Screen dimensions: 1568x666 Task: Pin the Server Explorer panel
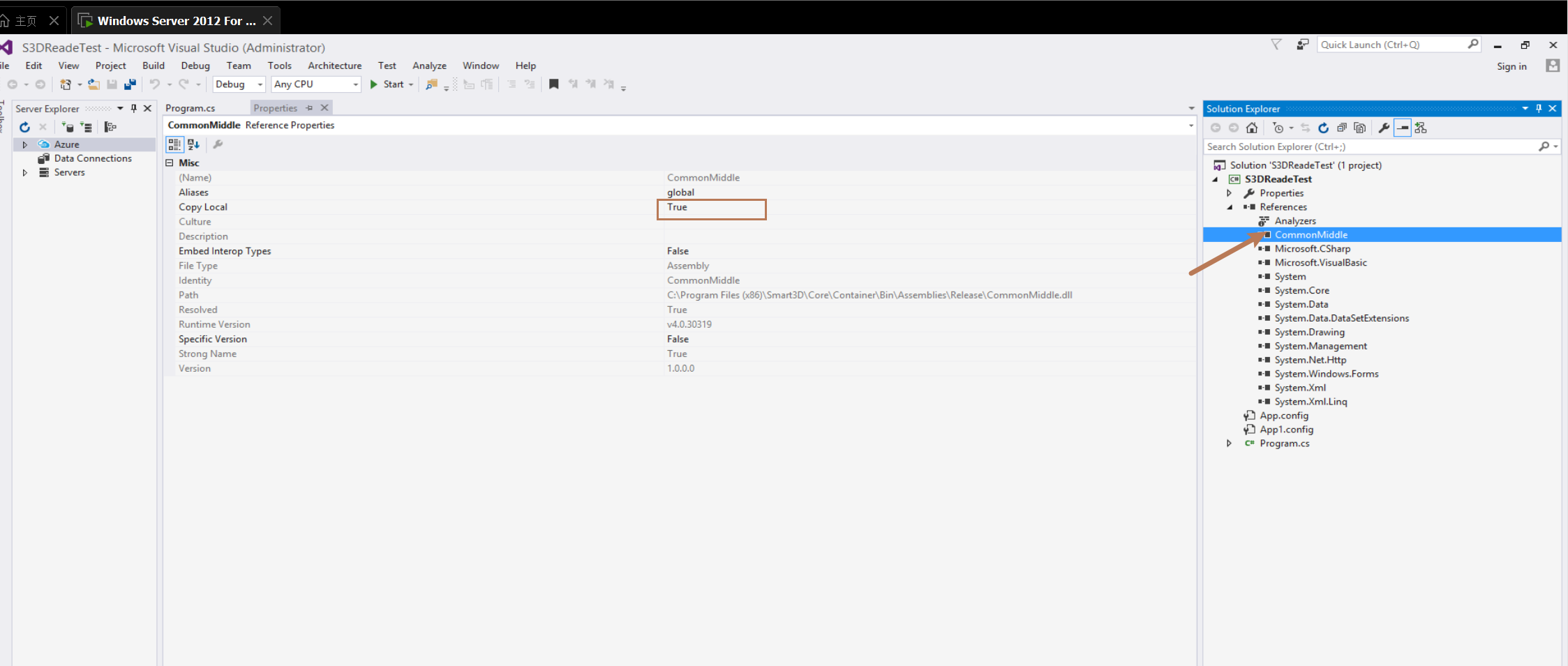(x=134, y=108)
